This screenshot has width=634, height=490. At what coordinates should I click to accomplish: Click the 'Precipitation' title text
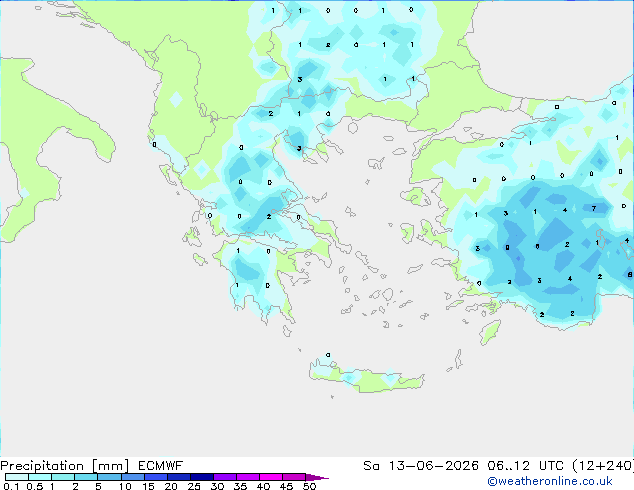[x=42, y=466]
